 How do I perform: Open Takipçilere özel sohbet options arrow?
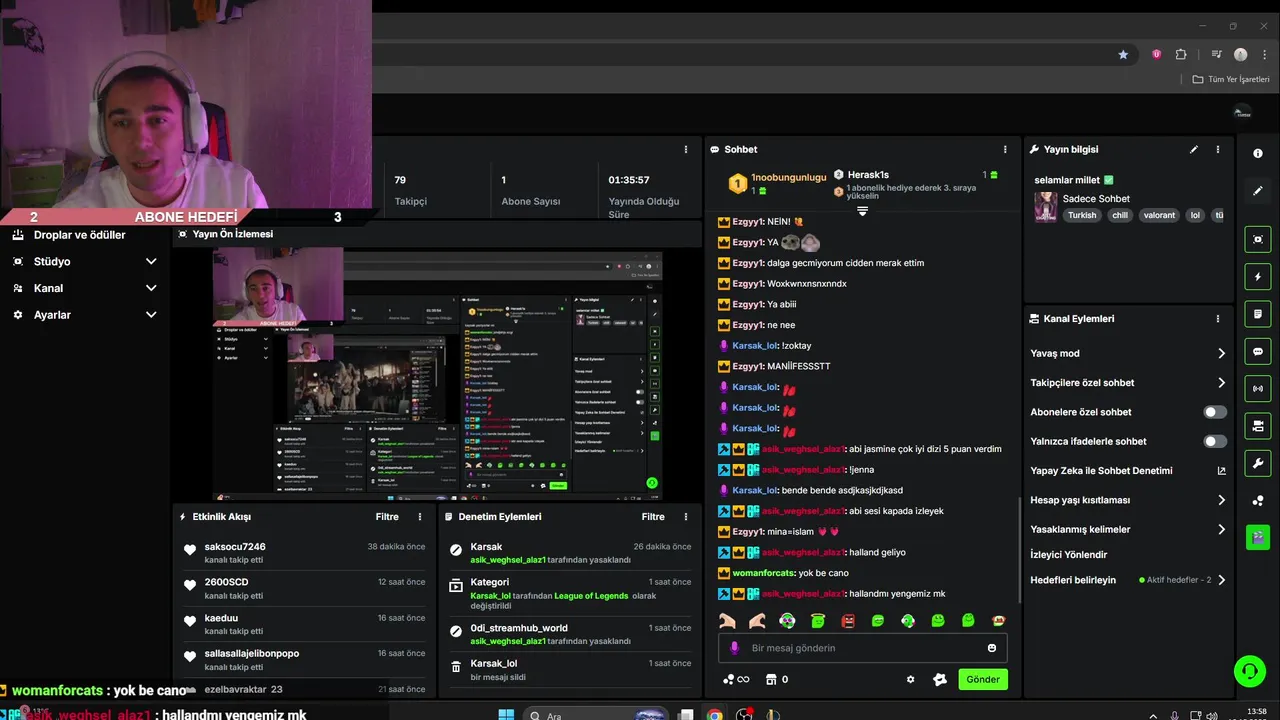point(1221,383)
